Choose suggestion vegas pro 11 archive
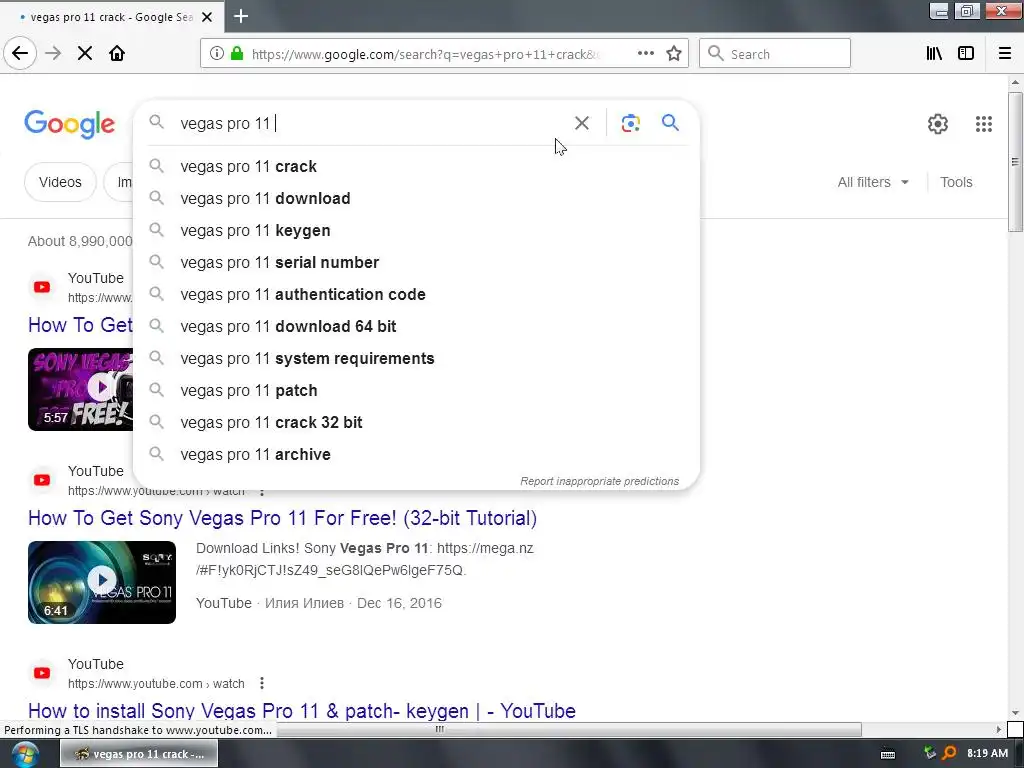Screen dimensions: 1024x768 [416, 455]
